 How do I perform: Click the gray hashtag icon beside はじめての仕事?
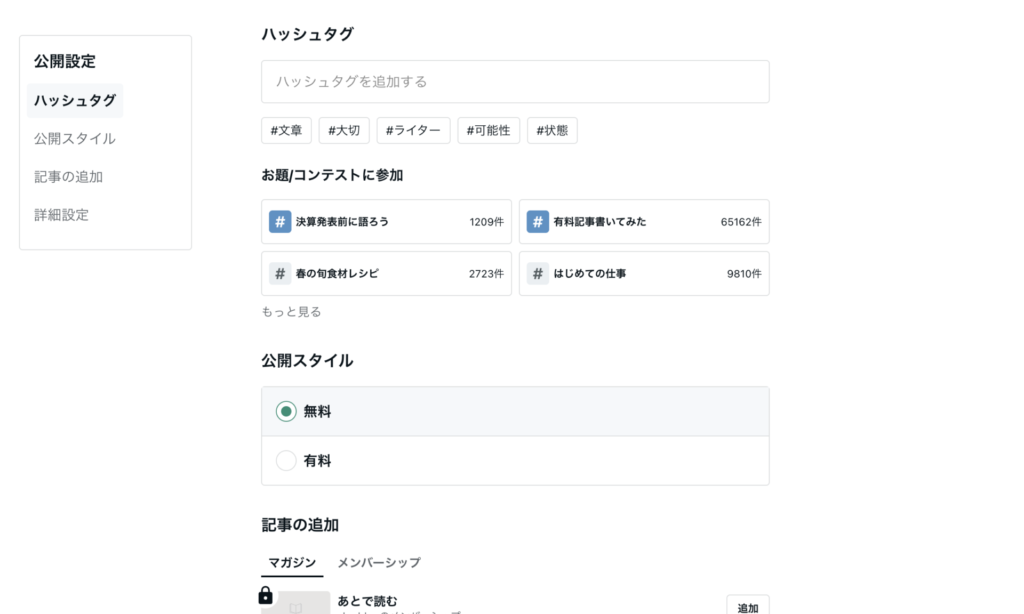tap(537, 273)
